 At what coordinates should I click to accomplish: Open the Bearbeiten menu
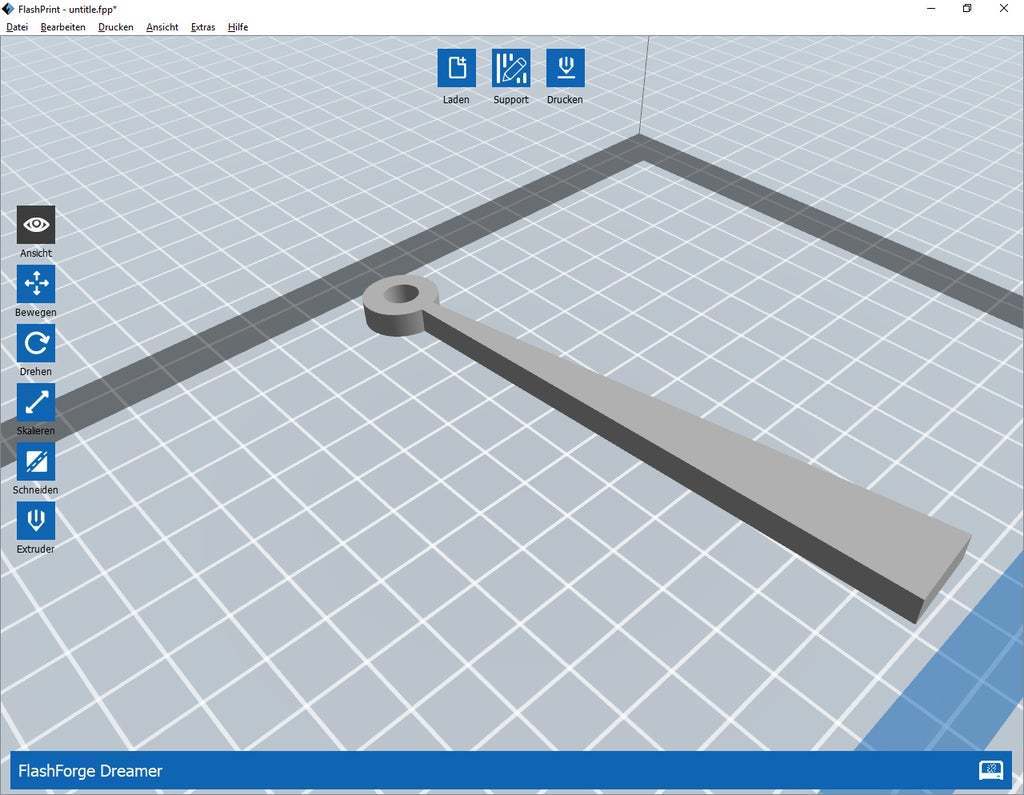(x=63, y=27)
